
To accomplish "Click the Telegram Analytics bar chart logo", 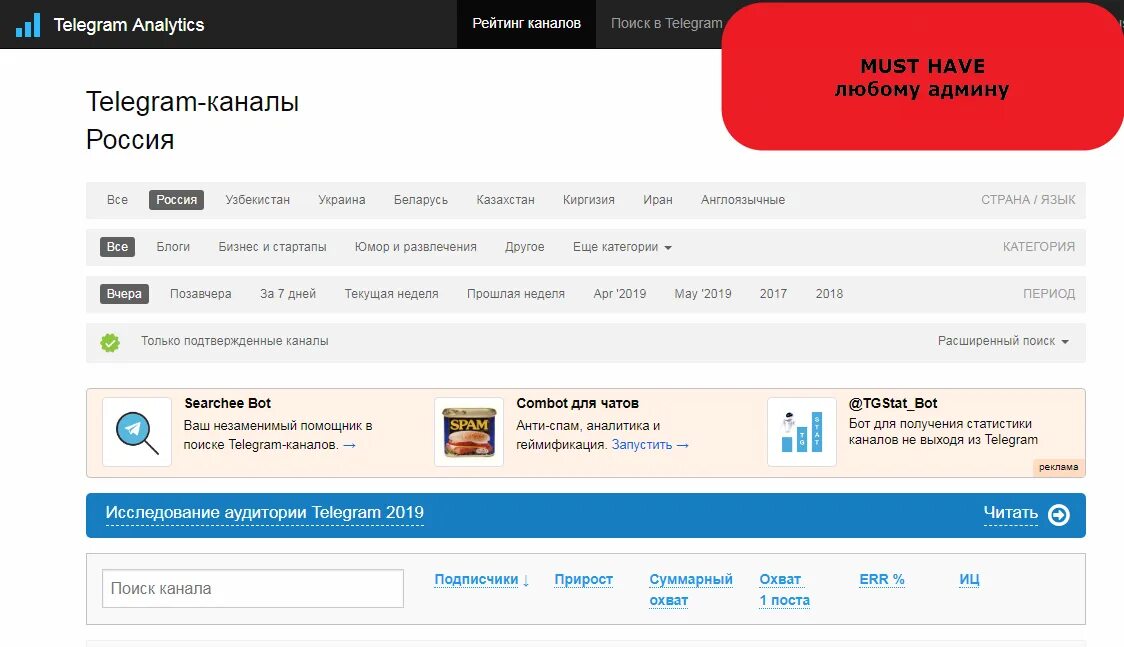I will tap(28, 25).
